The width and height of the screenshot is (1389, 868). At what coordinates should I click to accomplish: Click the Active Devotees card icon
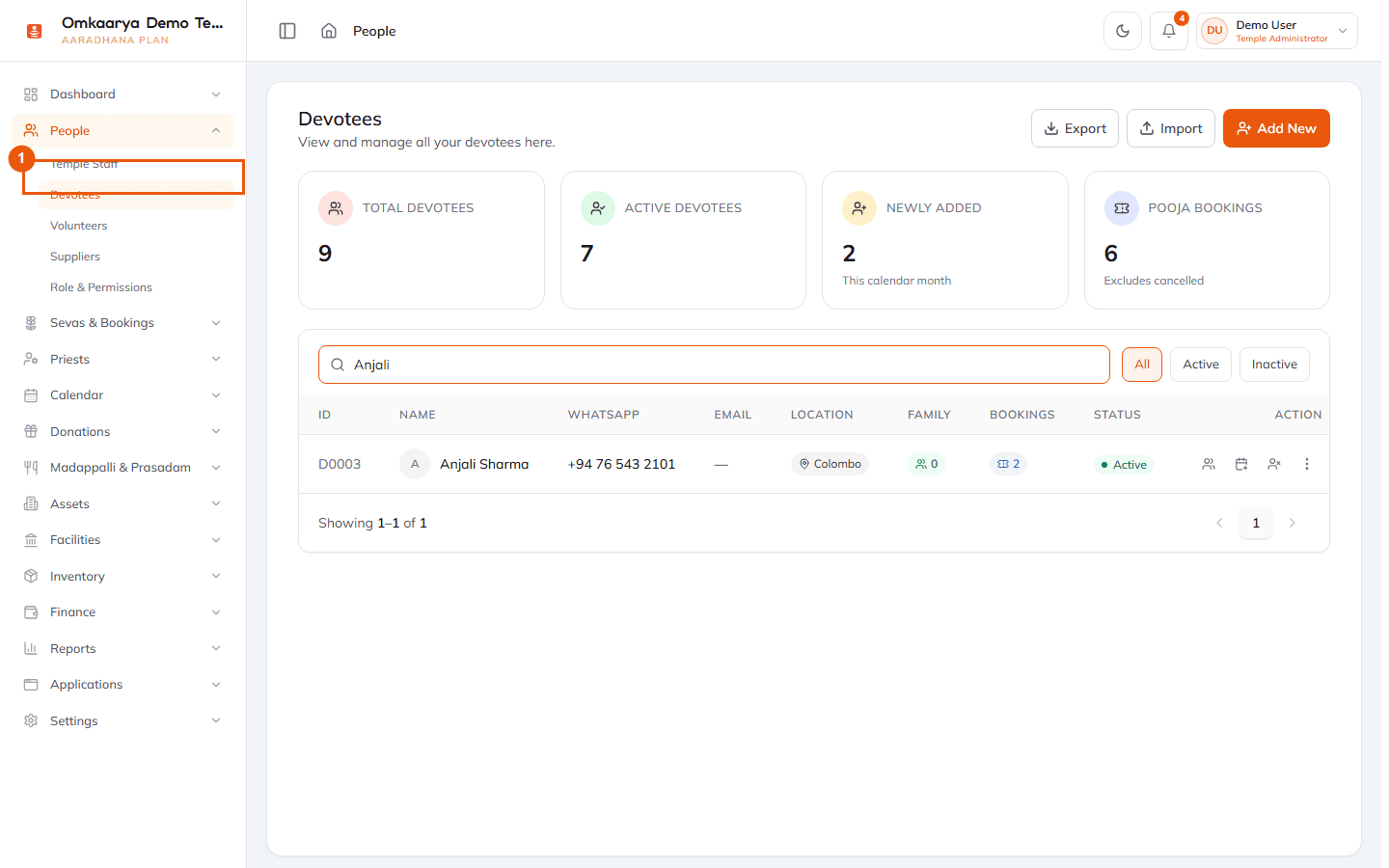[x=598, y=208]
